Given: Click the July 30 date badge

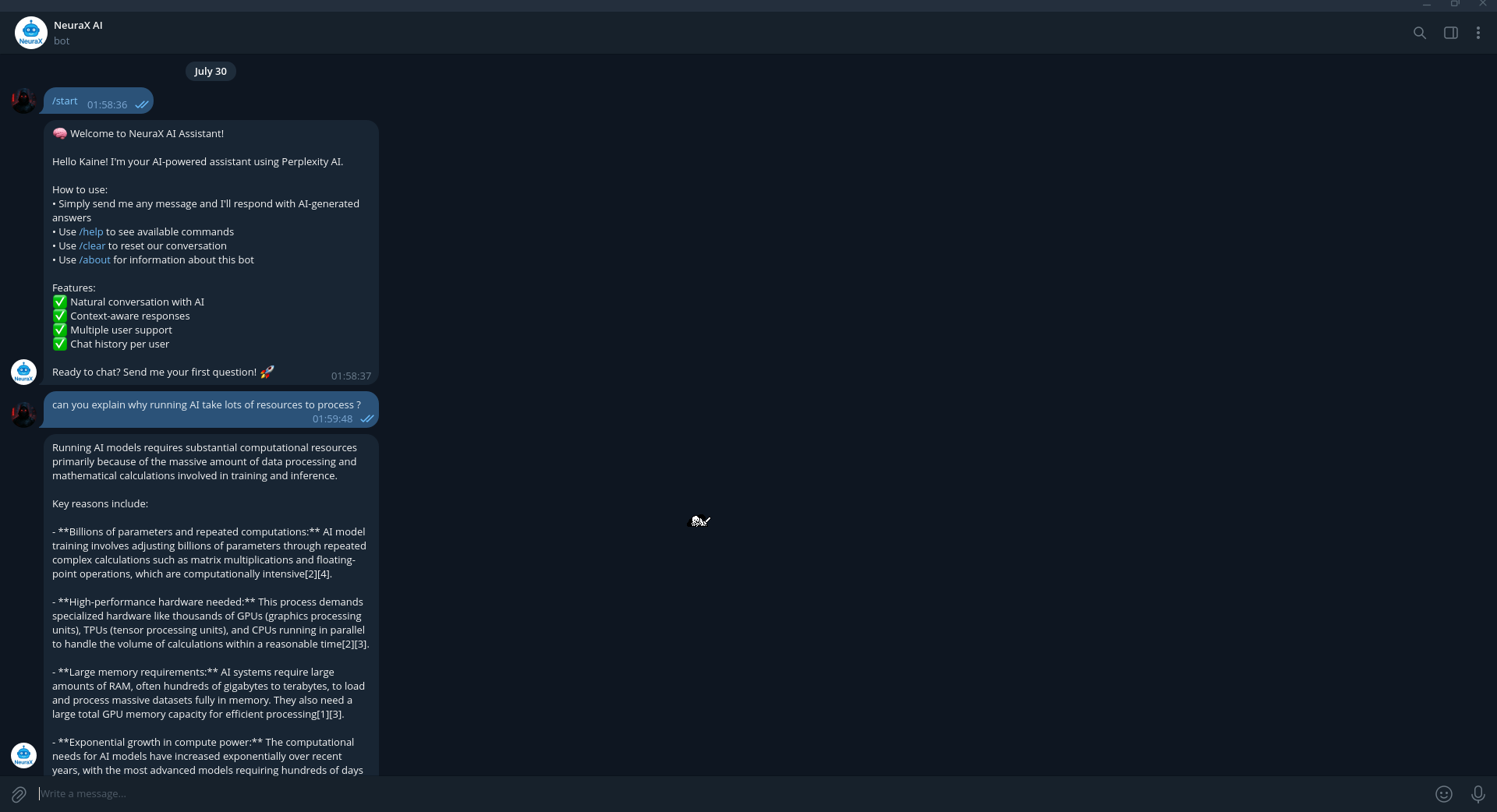Looking at the screenshot, I should pos(211,71).
